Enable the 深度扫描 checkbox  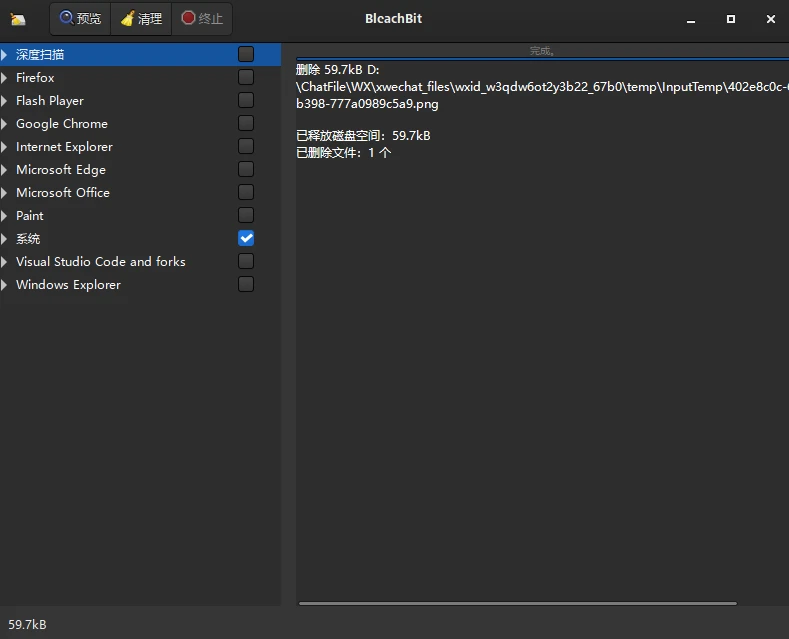pyautogui.click(x=246, y=54)
